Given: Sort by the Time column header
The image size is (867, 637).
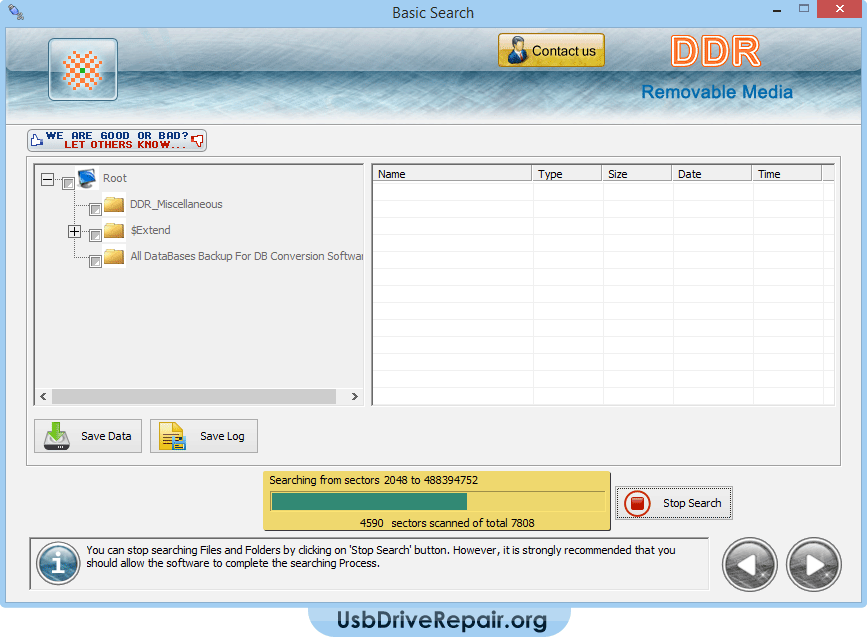Looking at the screenshot, I should coord(787,174).
